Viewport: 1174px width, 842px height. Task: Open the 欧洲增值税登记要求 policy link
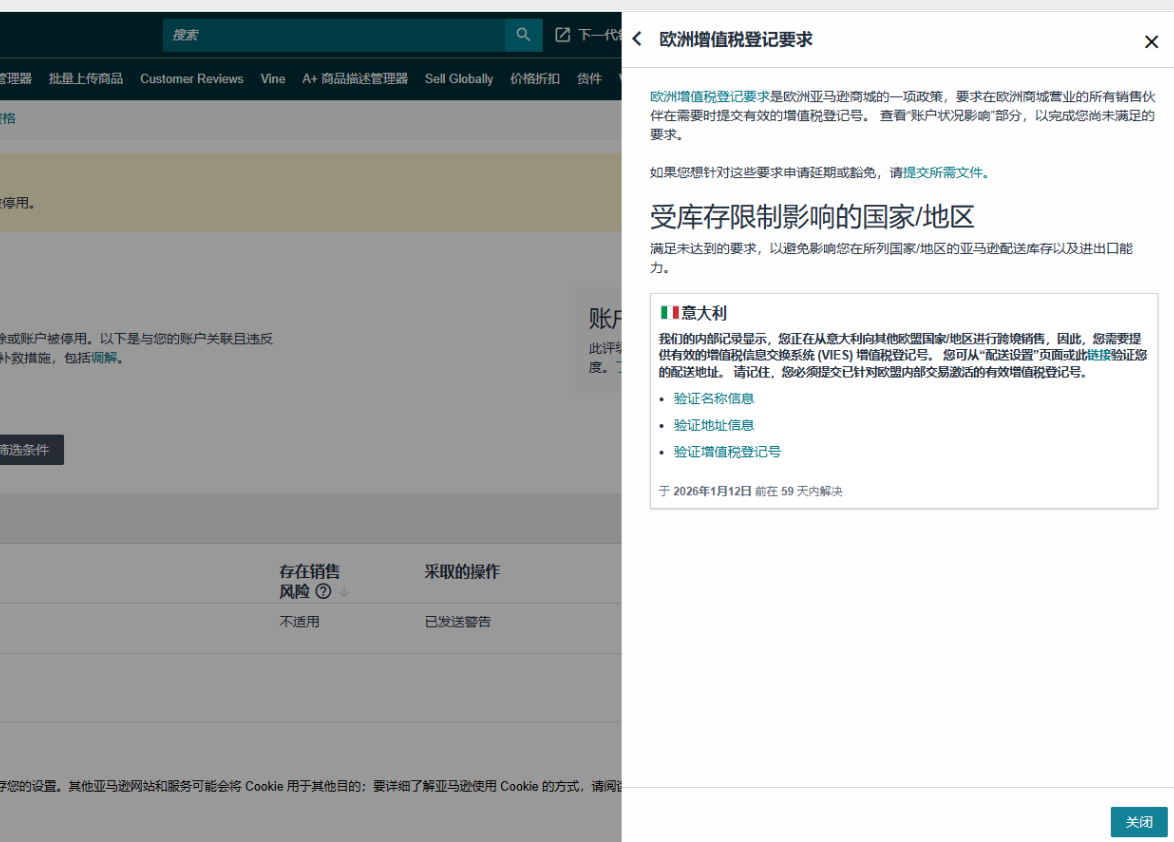pos(710,97)
